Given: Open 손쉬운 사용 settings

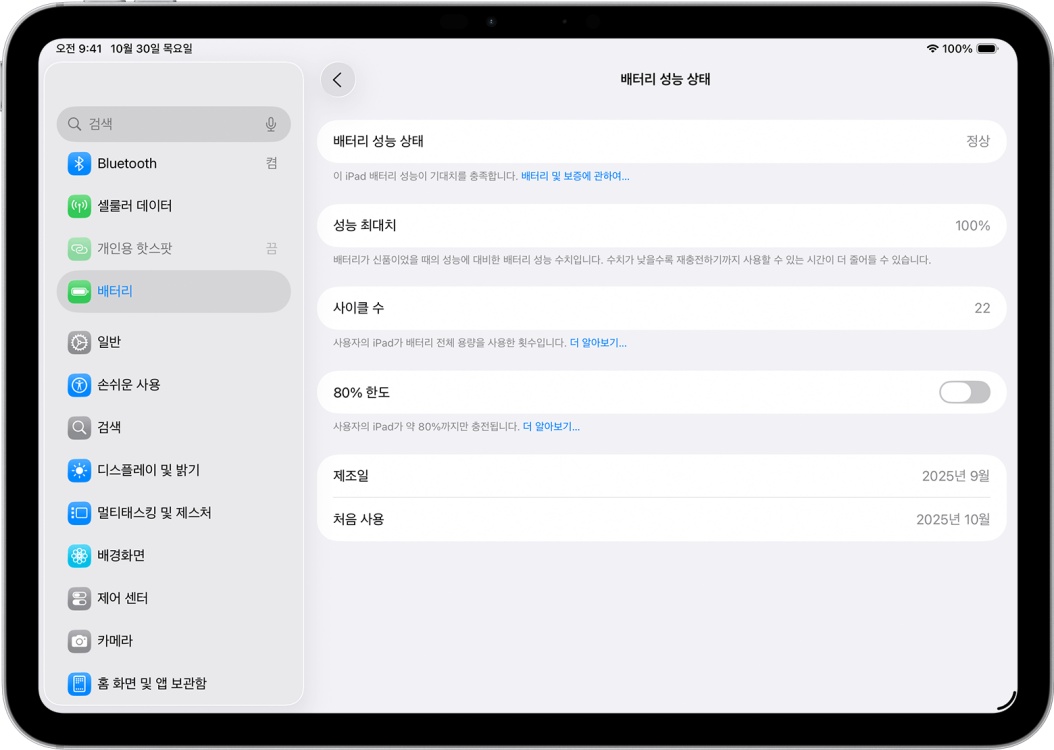Looking at the screenshot, I should coord(173,385).
